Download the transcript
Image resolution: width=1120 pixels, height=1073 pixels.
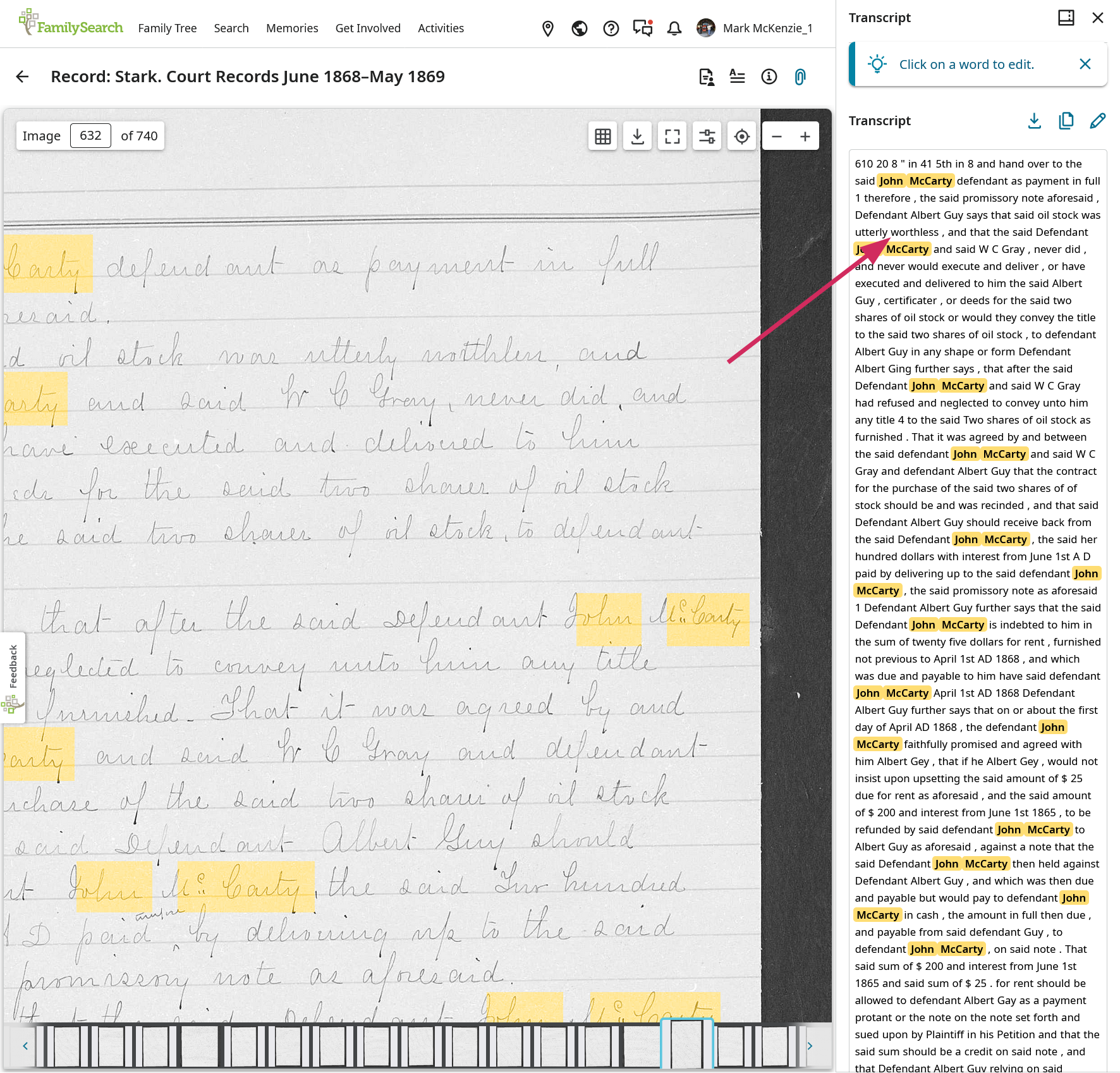[x=1035, y=121]
